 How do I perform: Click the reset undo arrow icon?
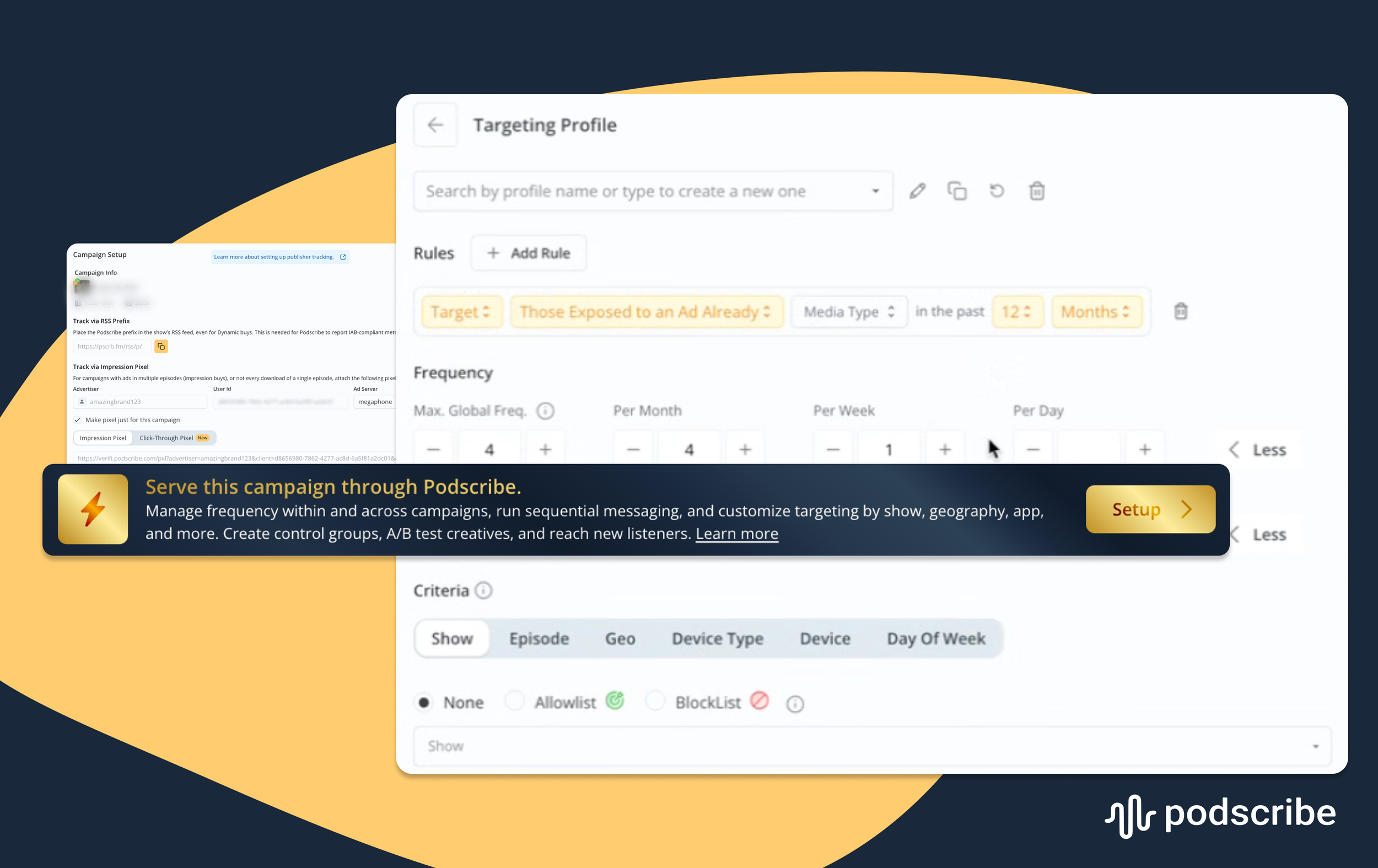(x=997, y=191)
